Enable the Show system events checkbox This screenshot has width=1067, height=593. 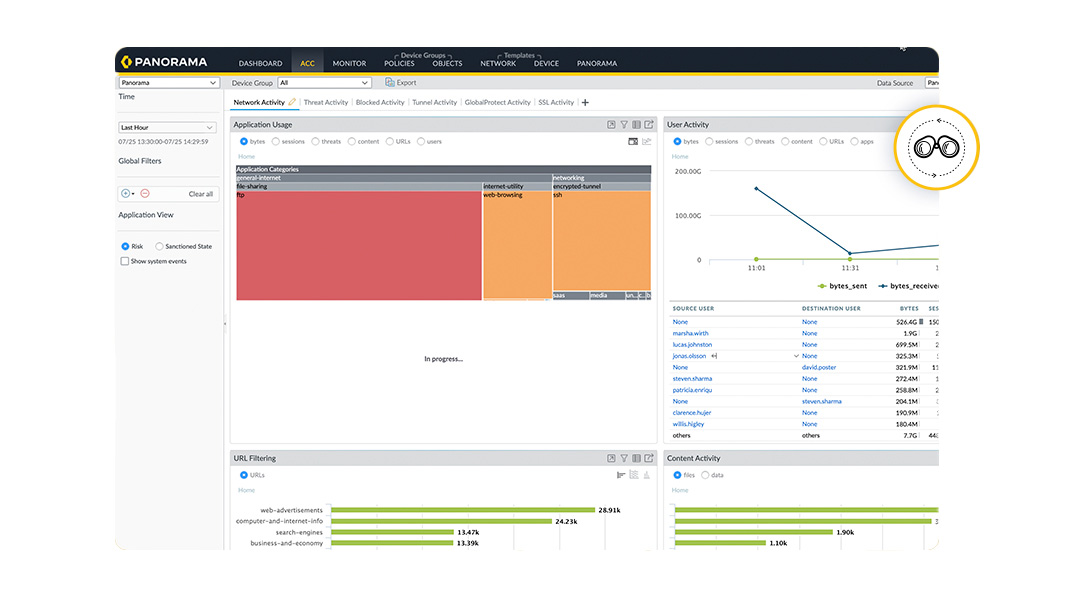click(125, 261)
